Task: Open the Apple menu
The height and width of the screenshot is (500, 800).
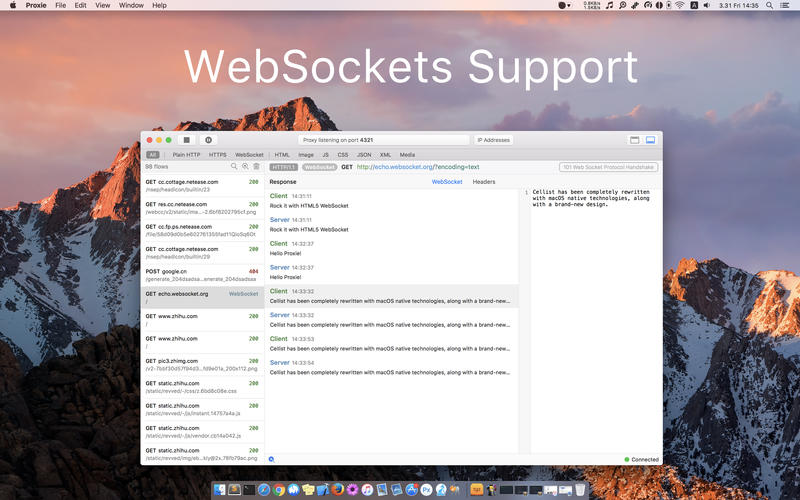Action: [x=13, y=5]
